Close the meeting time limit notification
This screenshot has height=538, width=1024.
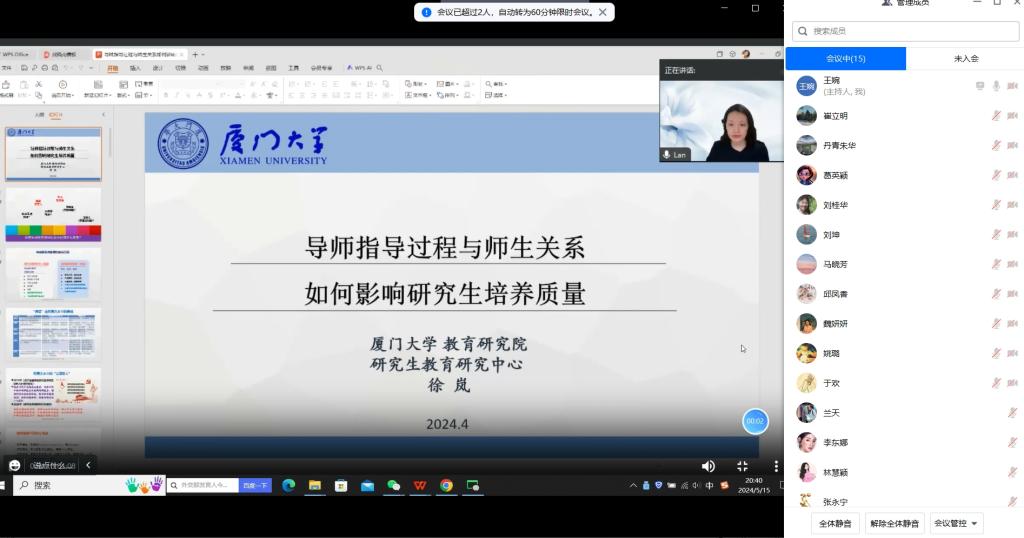pos(603,12)
